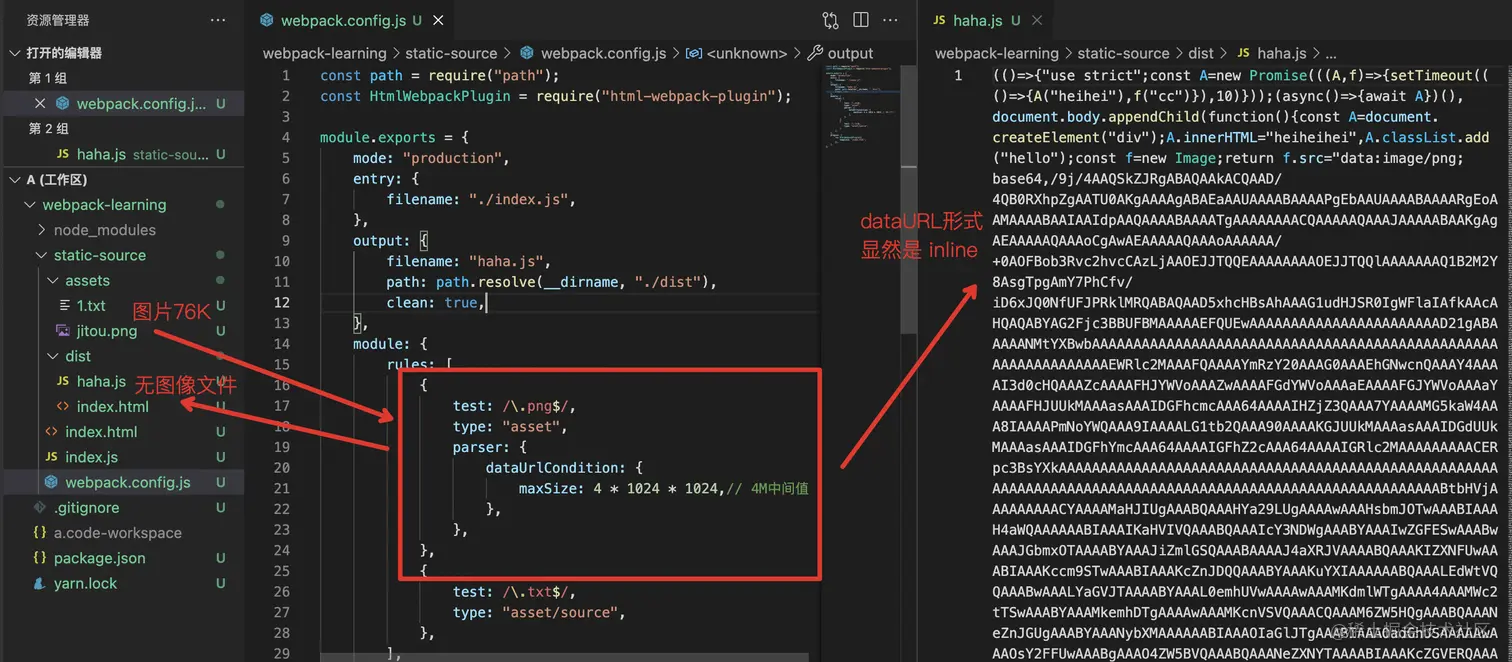This screenshot has height=662, width=1512.
Task: Open index.html under static-source
Action: (x=101, y=432)
